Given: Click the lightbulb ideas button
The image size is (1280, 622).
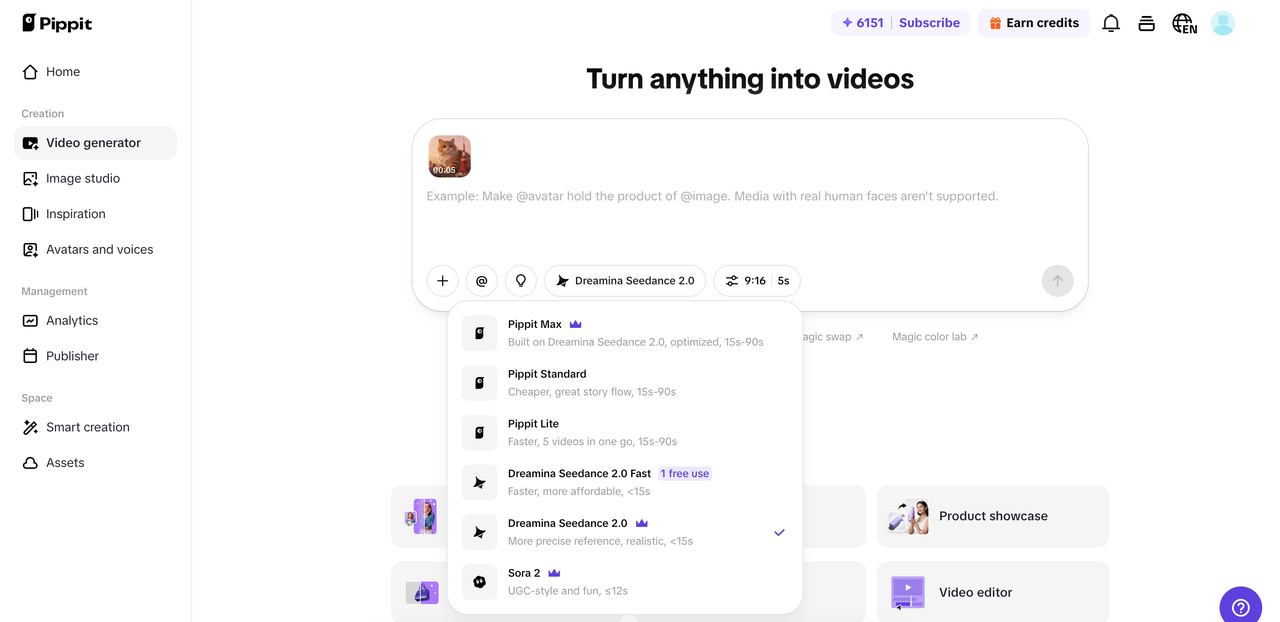Looking at the screenshot, I should (521, 281).
